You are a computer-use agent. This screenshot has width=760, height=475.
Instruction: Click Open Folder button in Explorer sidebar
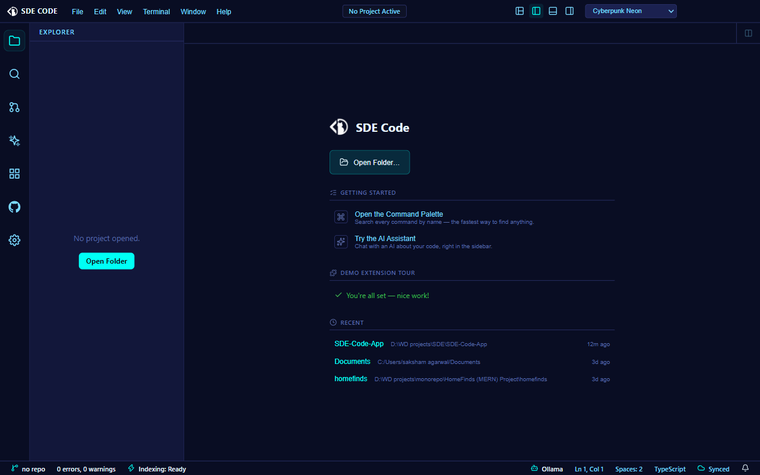point(107,261)
